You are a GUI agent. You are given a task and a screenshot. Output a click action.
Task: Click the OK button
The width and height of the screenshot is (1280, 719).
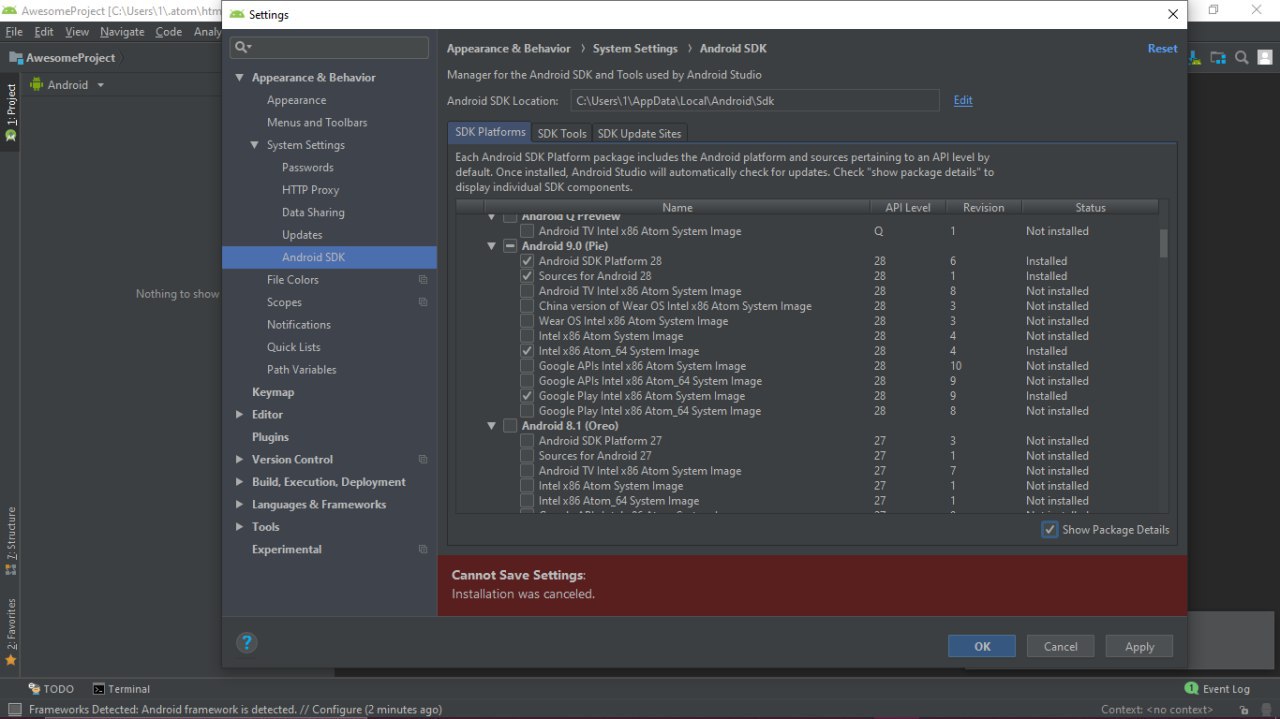point(982,646)
